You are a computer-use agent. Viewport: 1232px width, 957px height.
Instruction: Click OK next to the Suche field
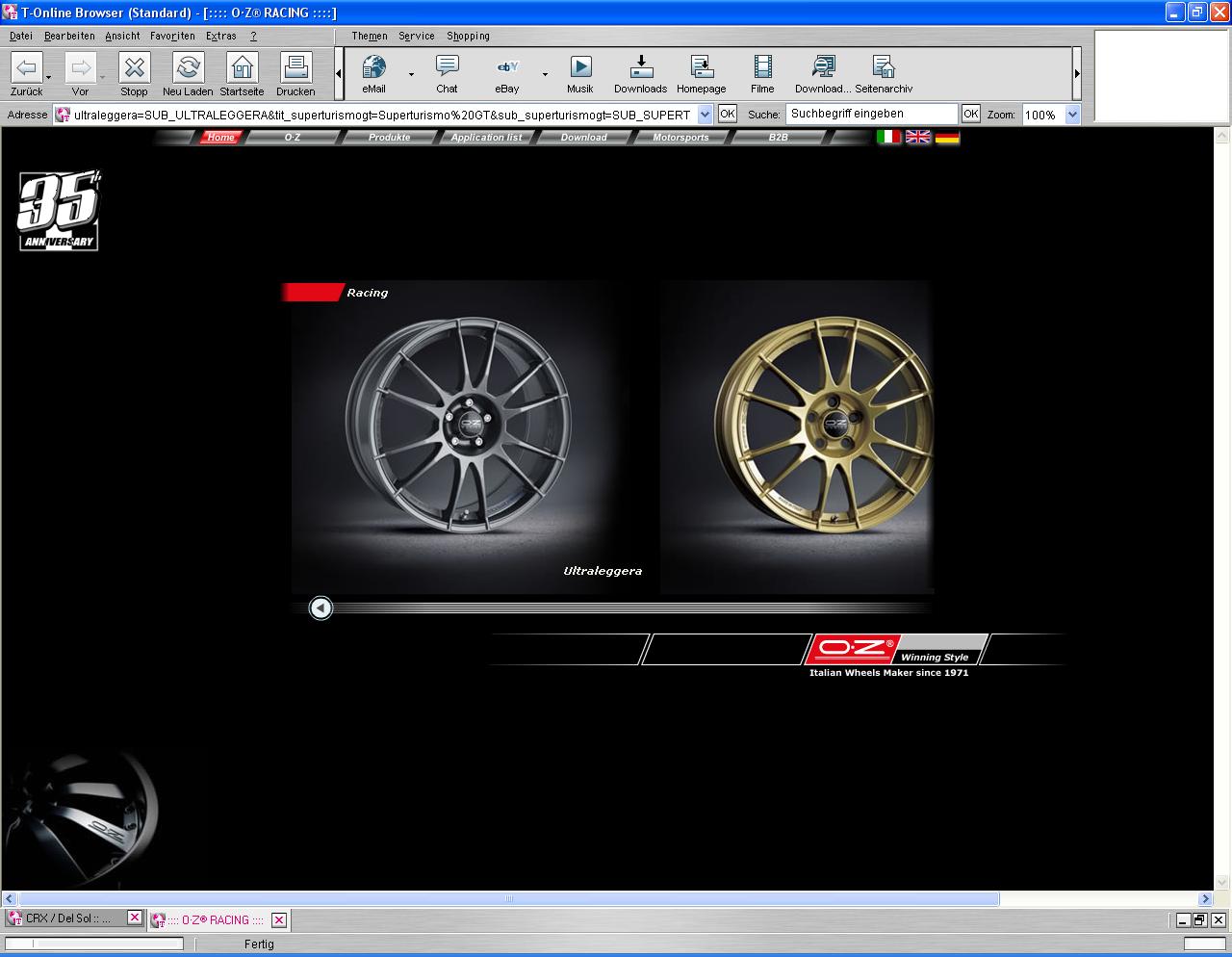[971, 114]
